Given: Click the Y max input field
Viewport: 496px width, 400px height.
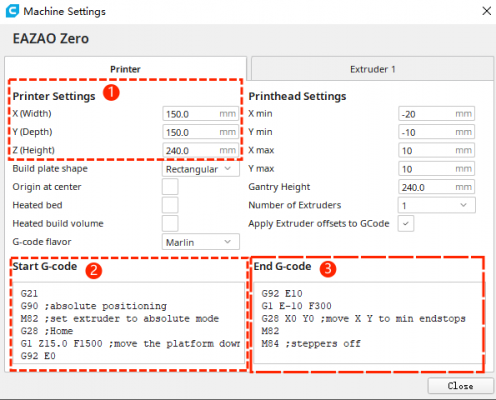Looking at the screenshot, I should 436,169.
